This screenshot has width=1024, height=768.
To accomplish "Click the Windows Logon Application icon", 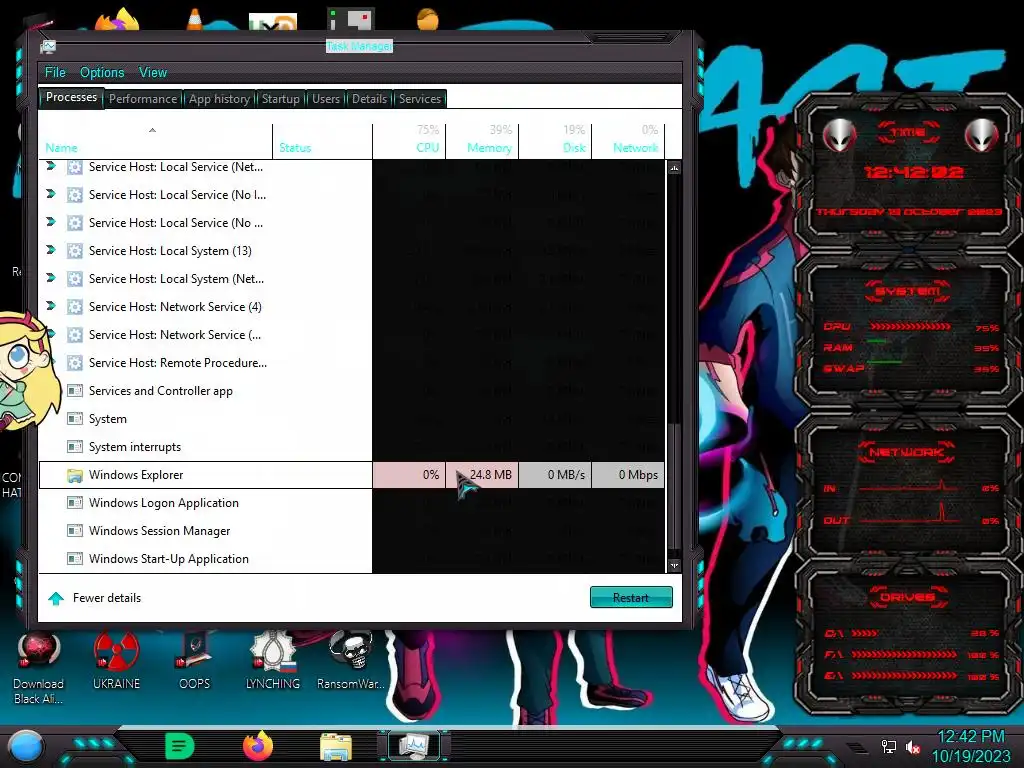I will tap(75, 503).
